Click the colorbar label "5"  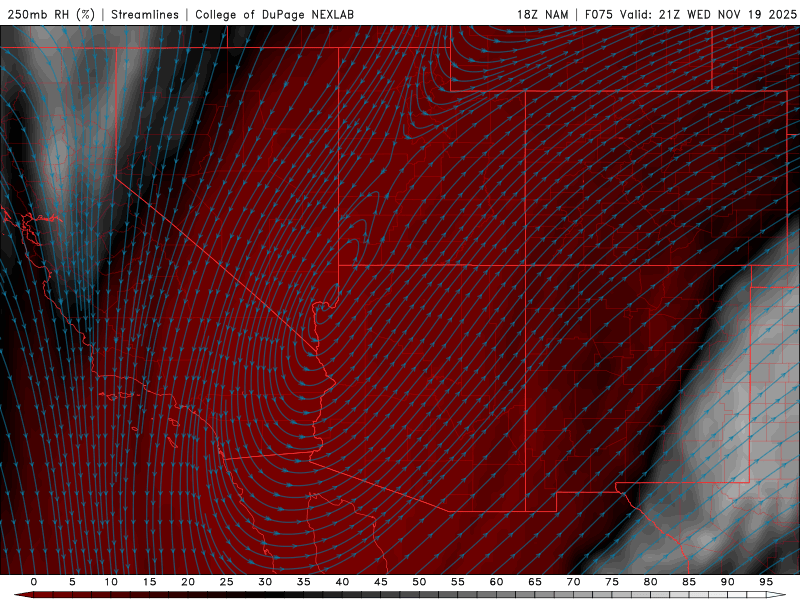[x=72, y=582]
